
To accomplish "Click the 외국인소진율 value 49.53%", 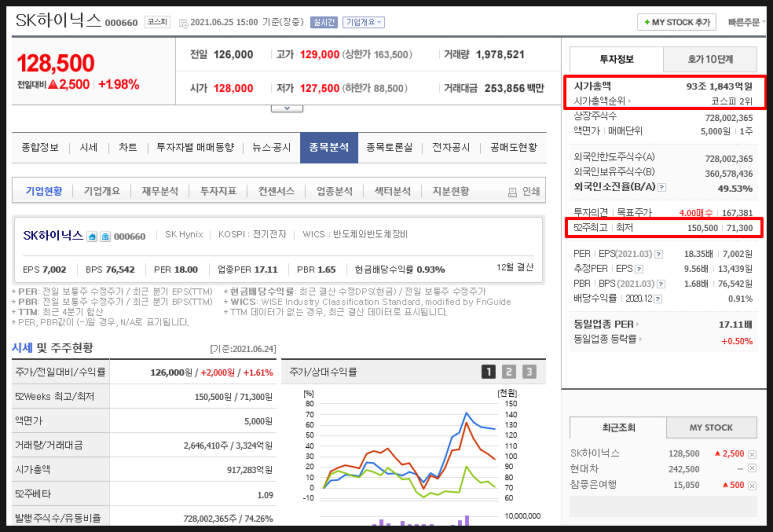I will coord(735,188).
